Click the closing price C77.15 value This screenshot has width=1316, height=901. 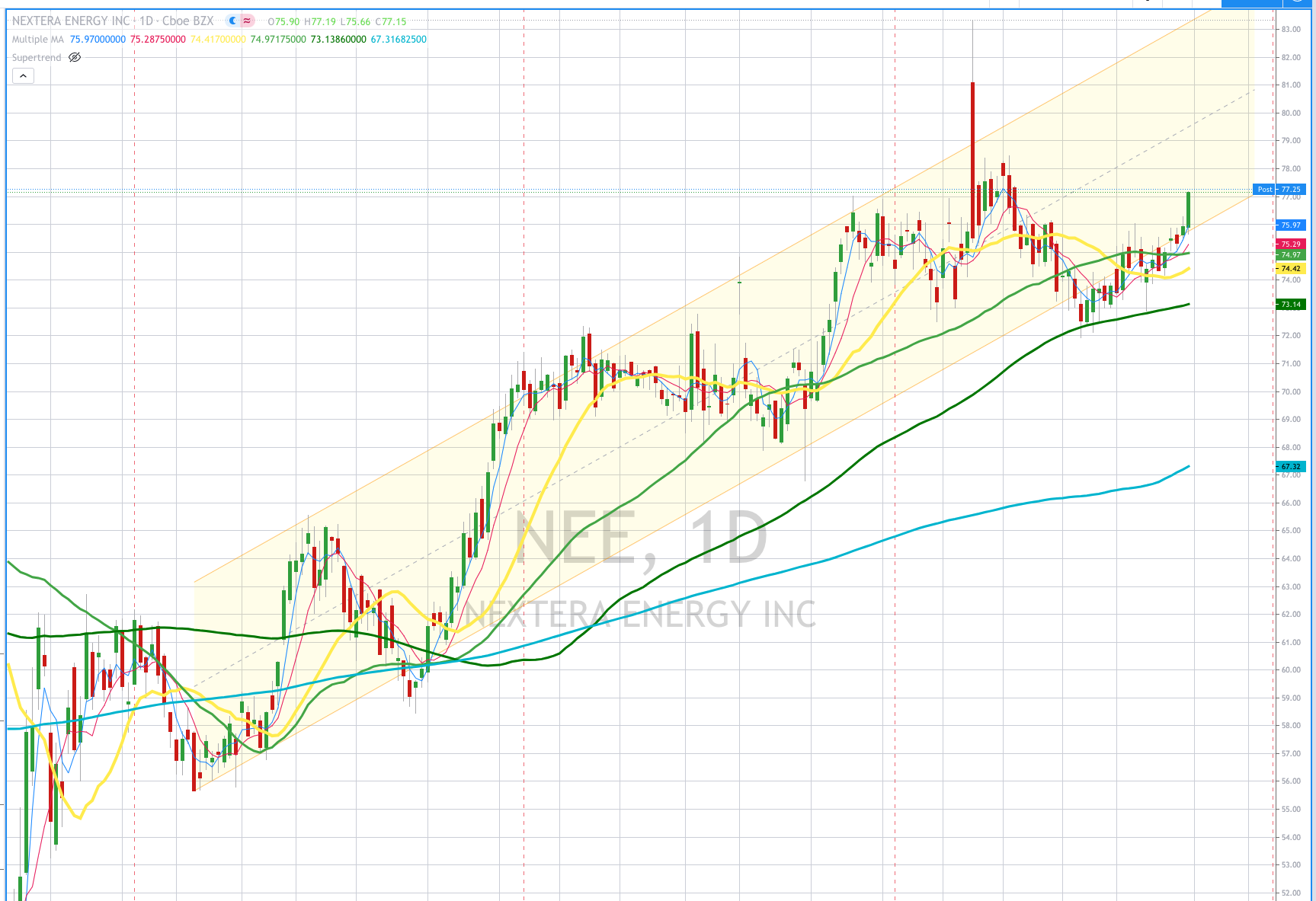391,22
